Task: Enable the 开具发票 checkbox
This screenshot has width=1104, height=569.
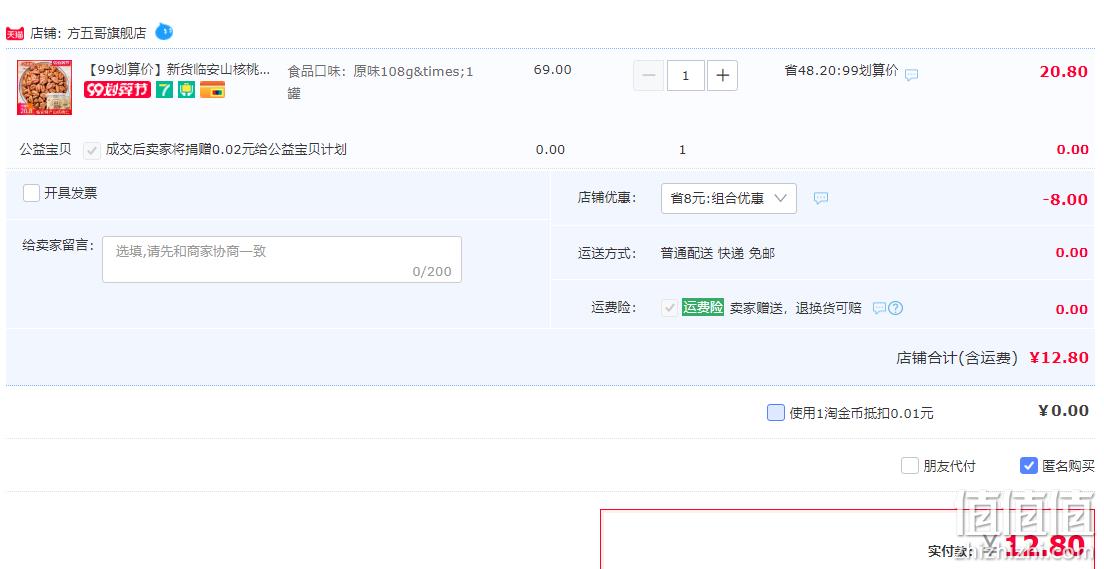Action: tap(31, 193)
